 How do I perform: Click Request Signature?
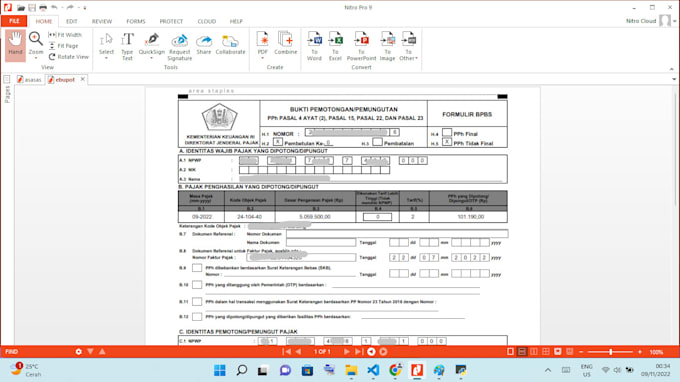click(180, 46)
